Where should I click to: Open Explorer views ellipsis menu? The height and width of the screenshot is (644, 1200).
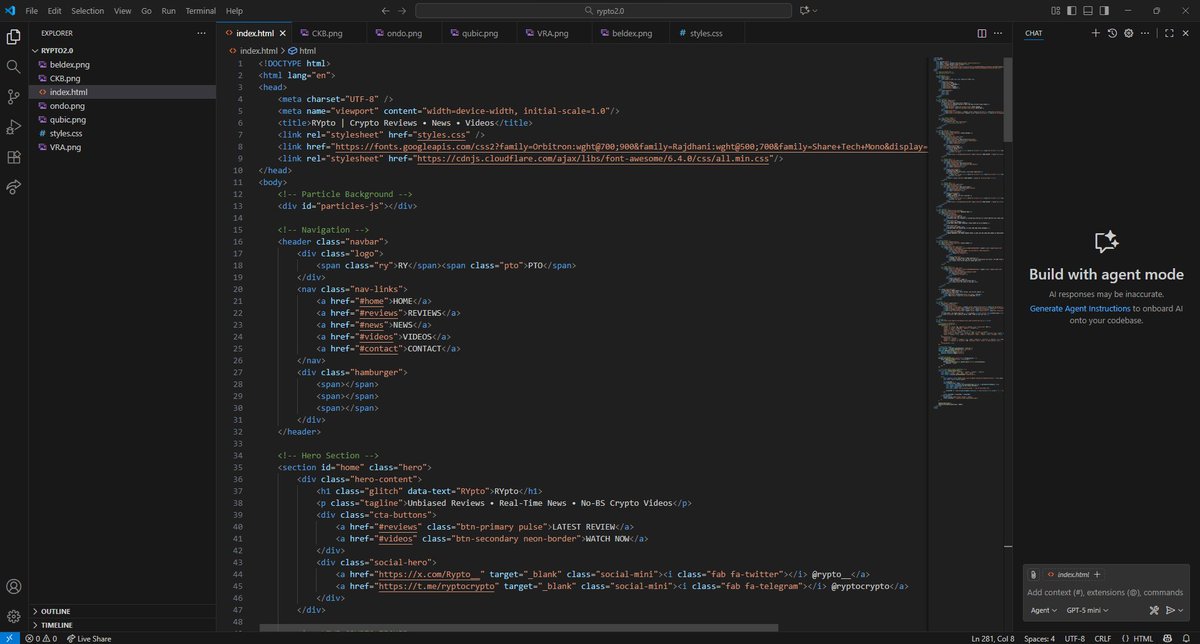point(201,33)
